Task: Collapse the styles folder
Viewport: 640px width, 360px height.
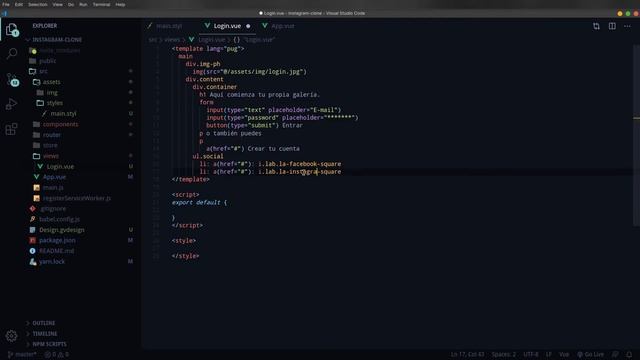Action: 54,103
